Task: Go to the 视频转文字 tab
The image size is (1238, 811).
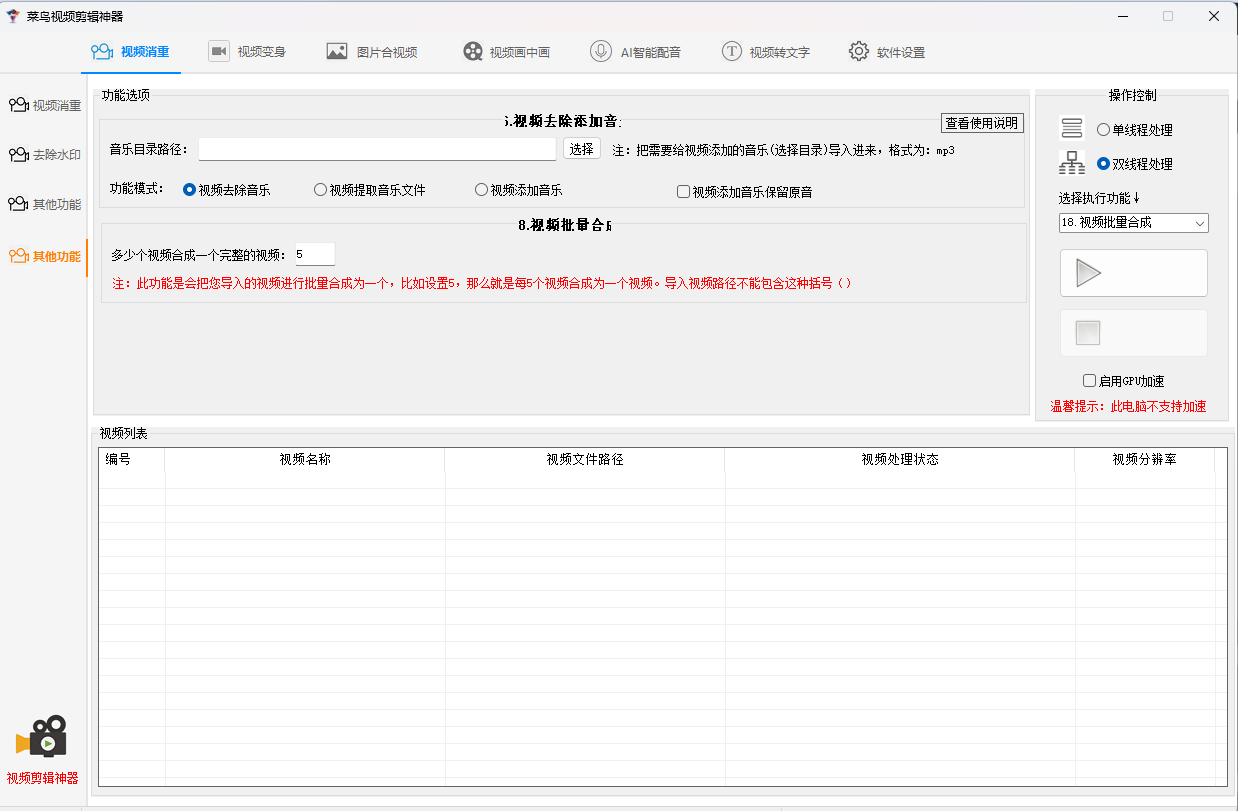Action: click(x=766, y=52)
